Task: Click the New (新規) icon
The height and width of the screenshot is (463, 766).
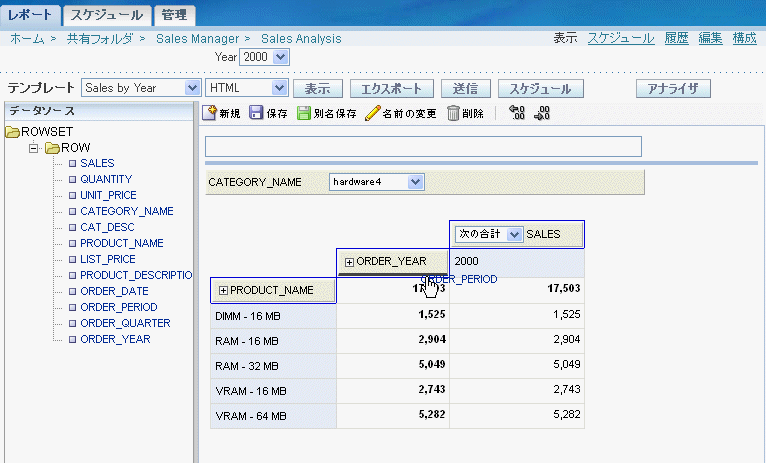Action: [x=209, y=113]
